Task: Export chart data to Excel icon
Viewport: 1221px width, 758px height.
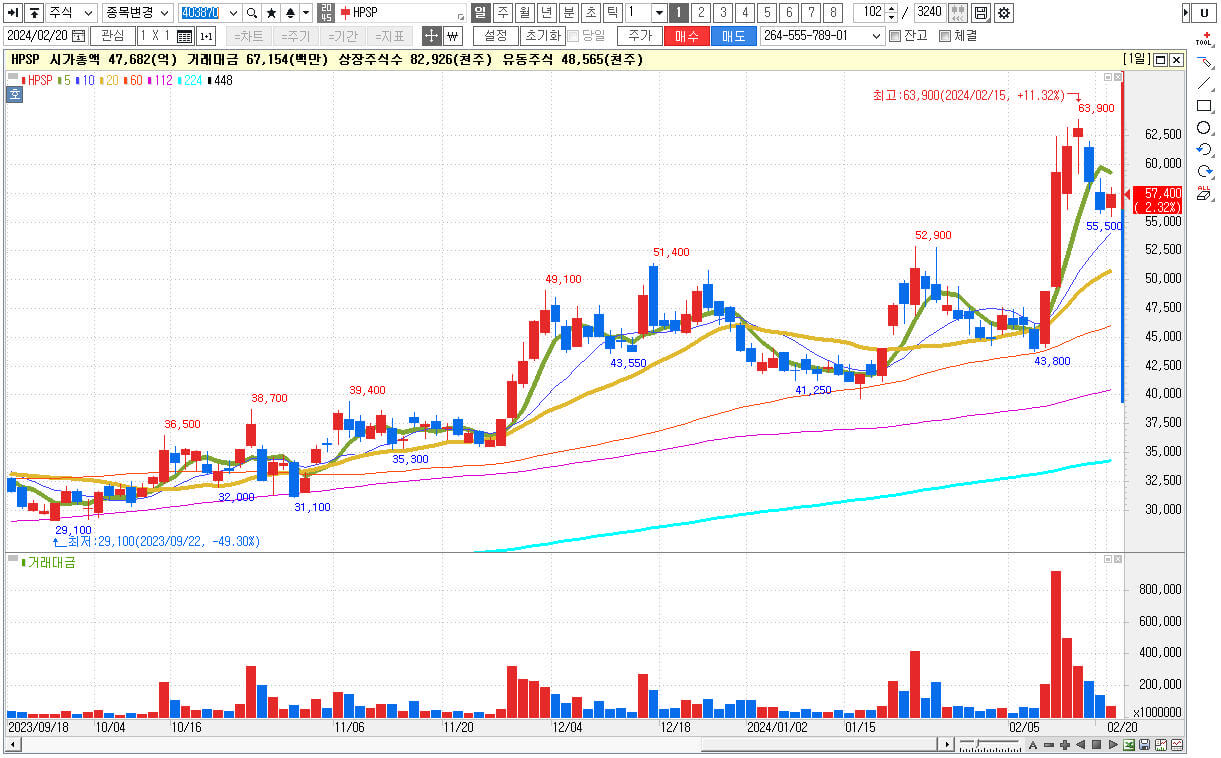Action: click(x=1129, y=745)
